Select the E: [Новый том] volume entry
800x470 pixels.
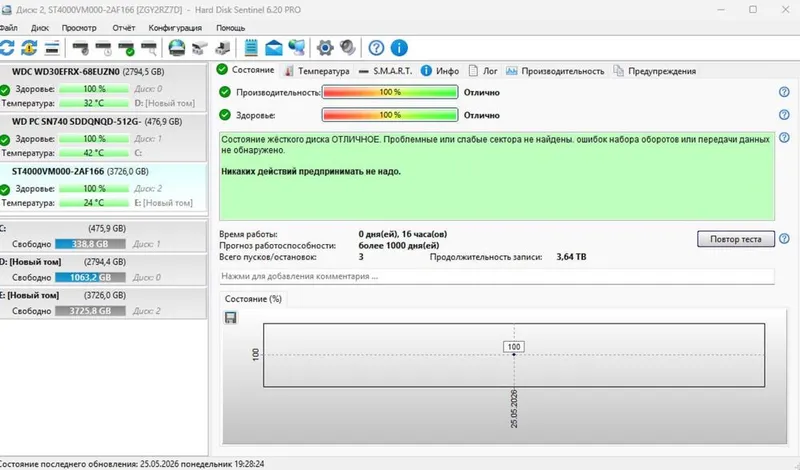[x=103, y=303]
